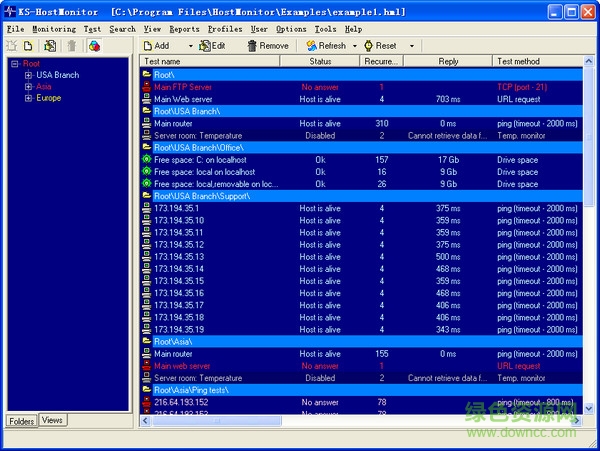Click the folder icon beside Root\USA Branch\Office\
600x451 pixels.
[x=147, y=147]
